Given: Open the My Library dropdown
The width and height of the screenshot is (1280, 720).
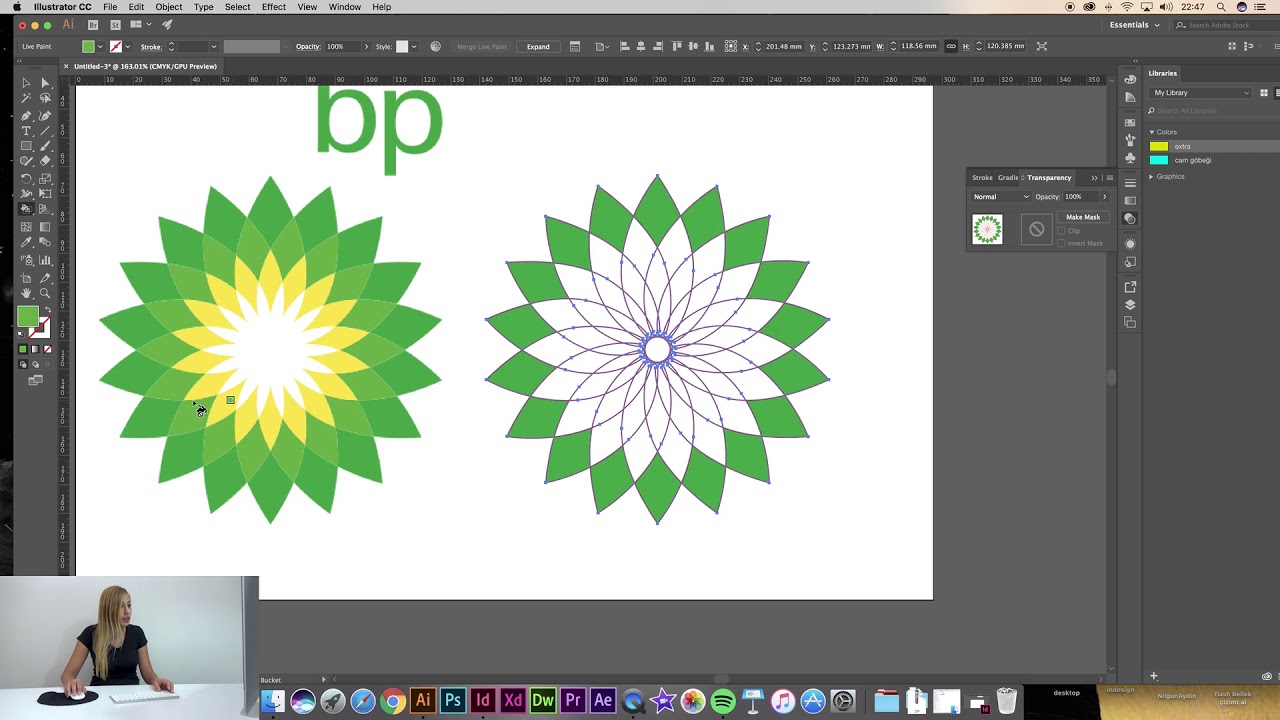Looking at the screenshot, I should coord(1202,93).
